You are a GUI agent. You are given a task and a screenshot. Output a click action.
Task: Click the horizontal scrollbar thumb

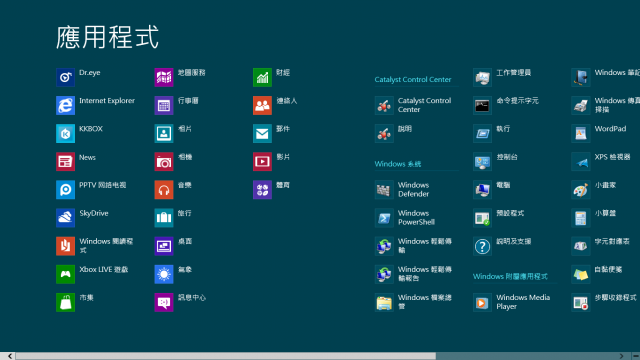pos(226,356)
